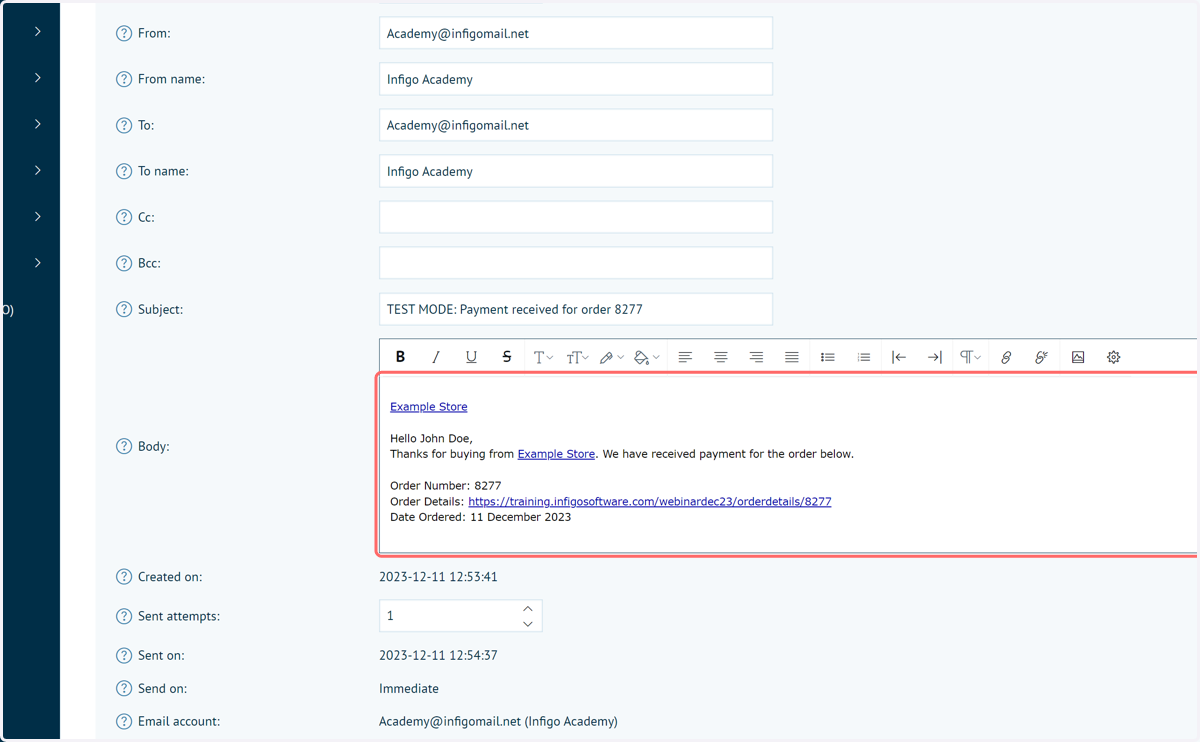1200x742 pixels.
Task: Click the help icon next to Subject
Action: (124, 309)
